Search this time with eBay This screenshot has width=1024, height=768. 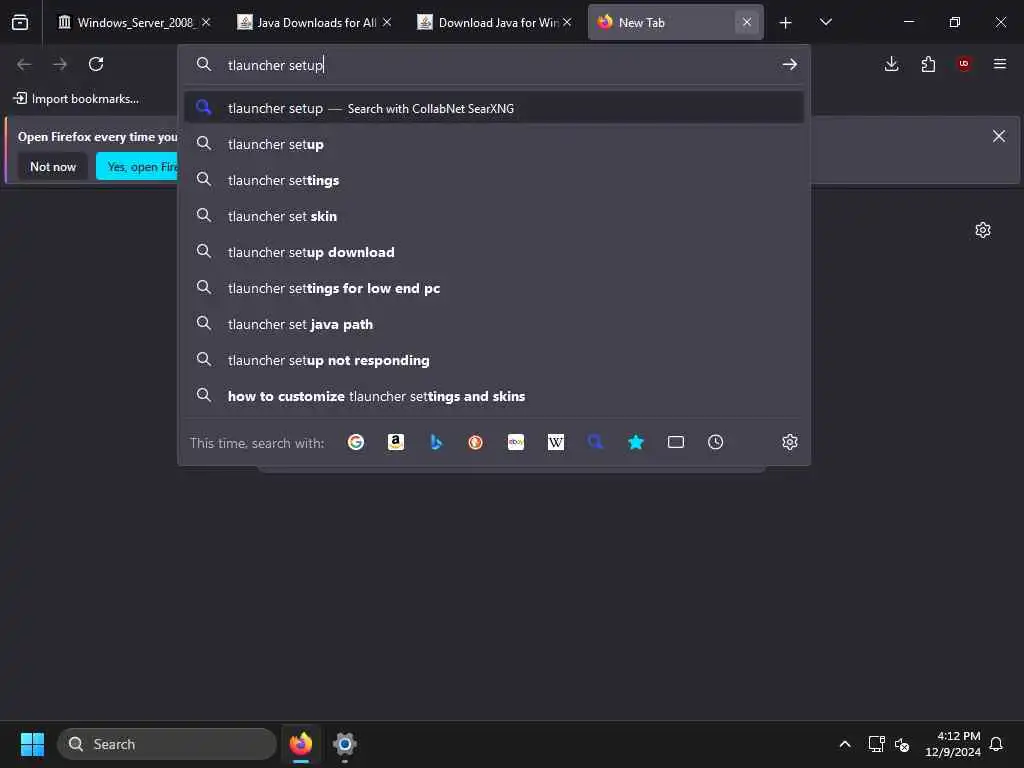(516, 442)
